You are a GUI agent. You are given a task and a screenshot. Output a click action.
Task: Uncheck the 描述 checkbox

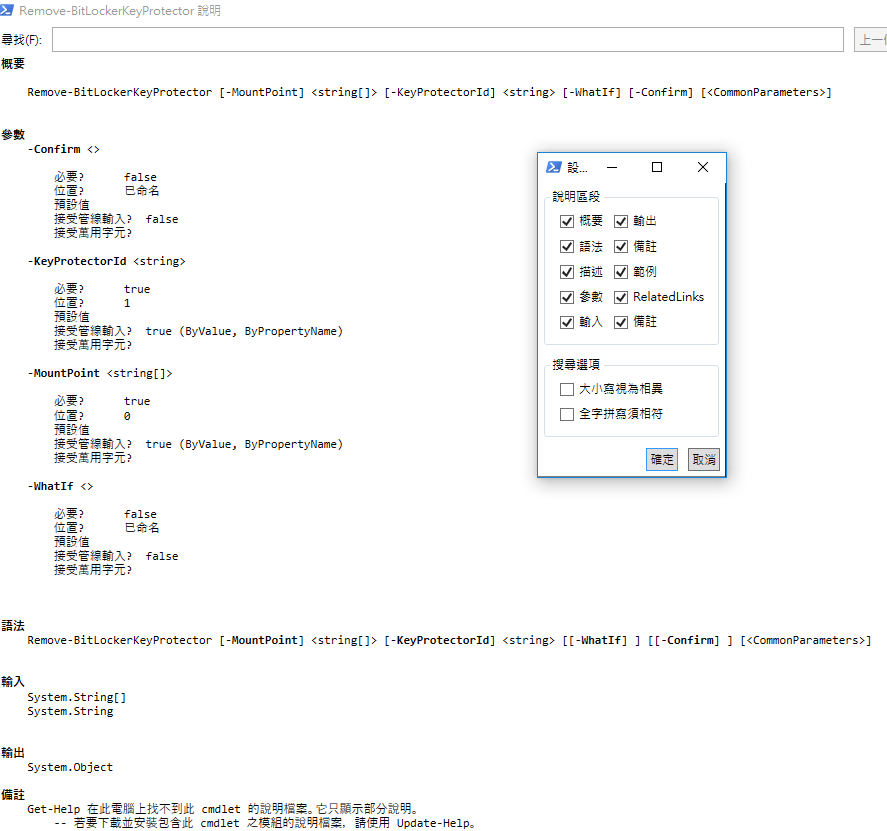click(x=567, y=271)
